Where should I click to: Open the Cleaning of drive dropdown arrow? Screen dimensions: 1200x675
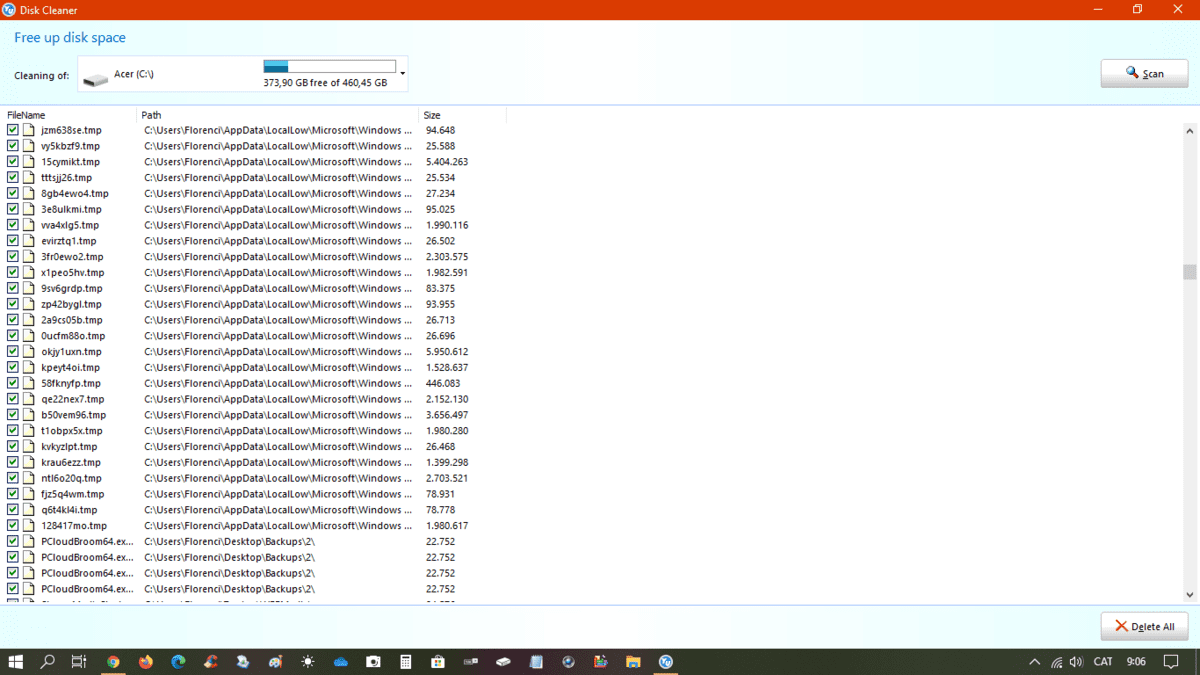click(x=403, y=74)
